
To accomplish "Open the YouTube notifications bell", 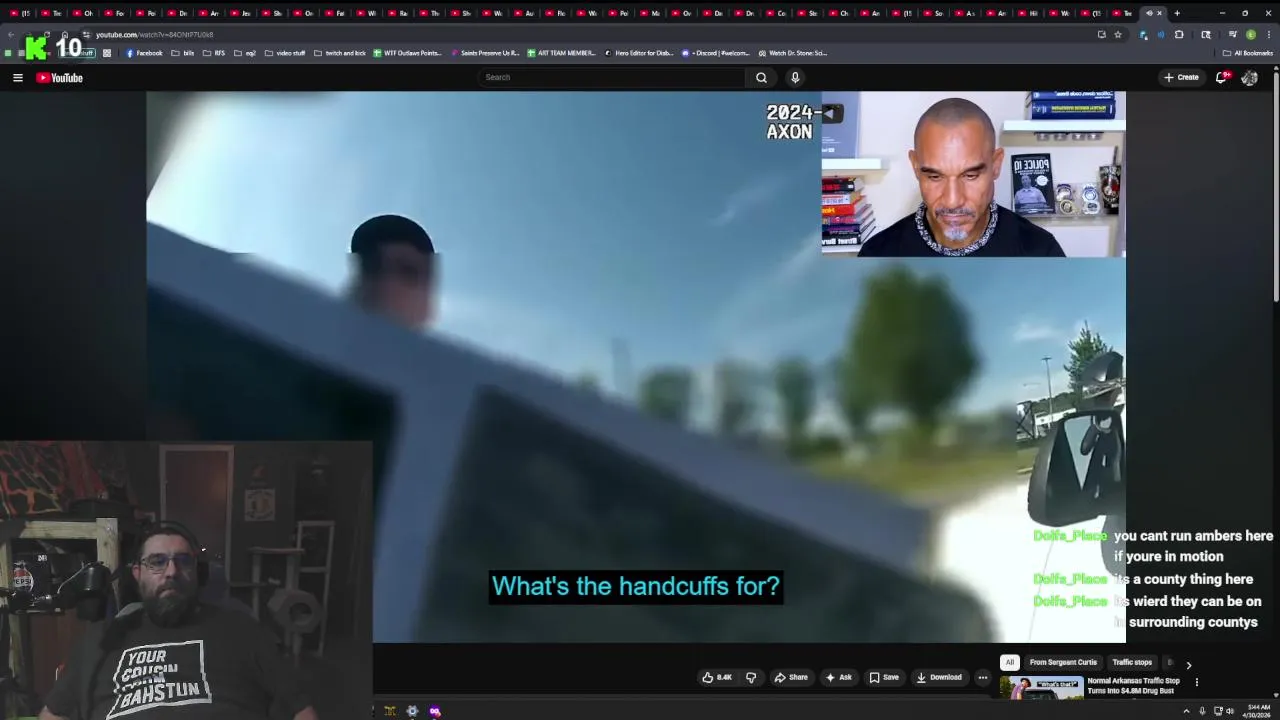I will coord(1221,77).
